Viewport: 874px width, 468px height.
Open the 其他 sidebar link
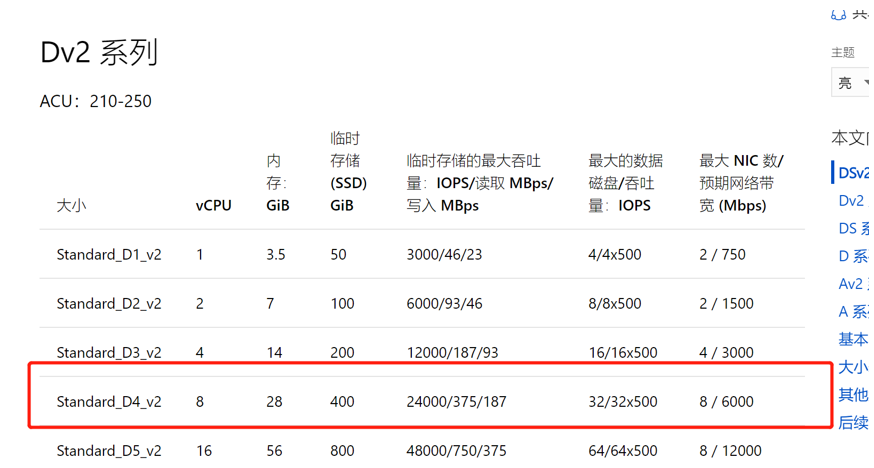[853, 395]
